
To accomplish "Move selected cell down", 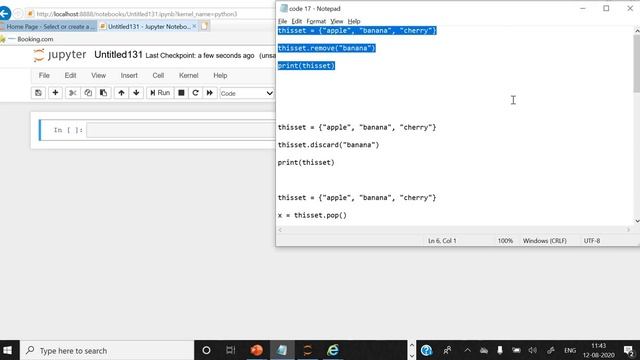I will (x=136, y=93).
